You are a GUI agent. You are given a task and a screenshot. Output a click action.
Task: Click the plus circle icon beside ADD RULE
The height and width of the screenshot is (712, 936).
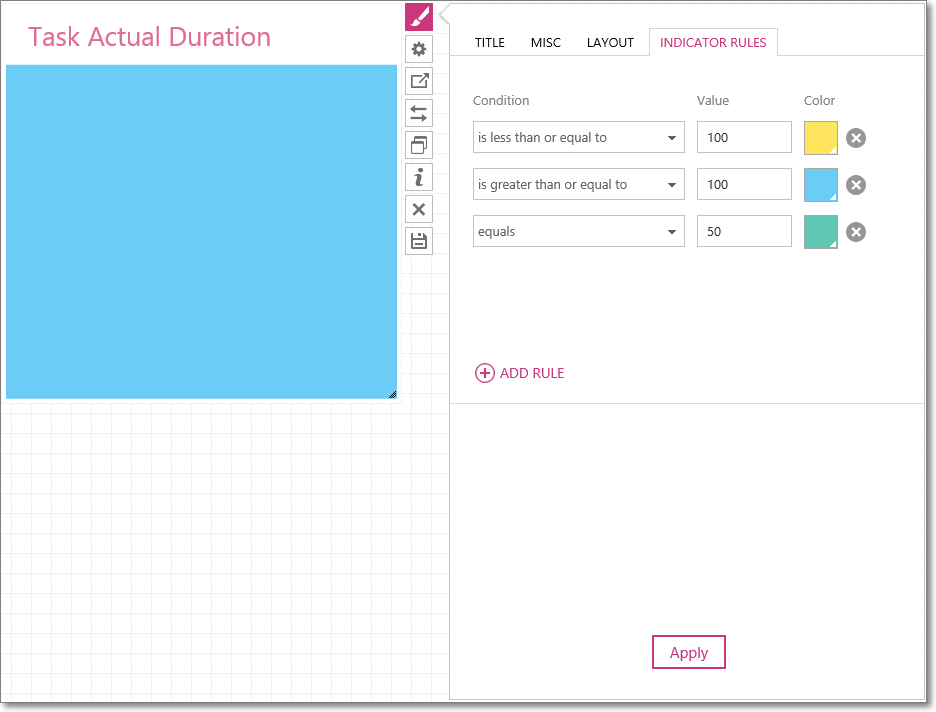[x=484, y=373]
